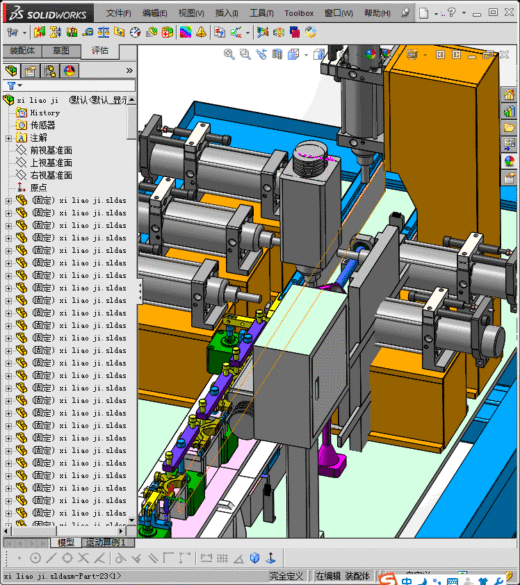Open the DisplayManager color ball tab
Image resolution: width=520 pixels, height=585 pixels.
[69, 71]
